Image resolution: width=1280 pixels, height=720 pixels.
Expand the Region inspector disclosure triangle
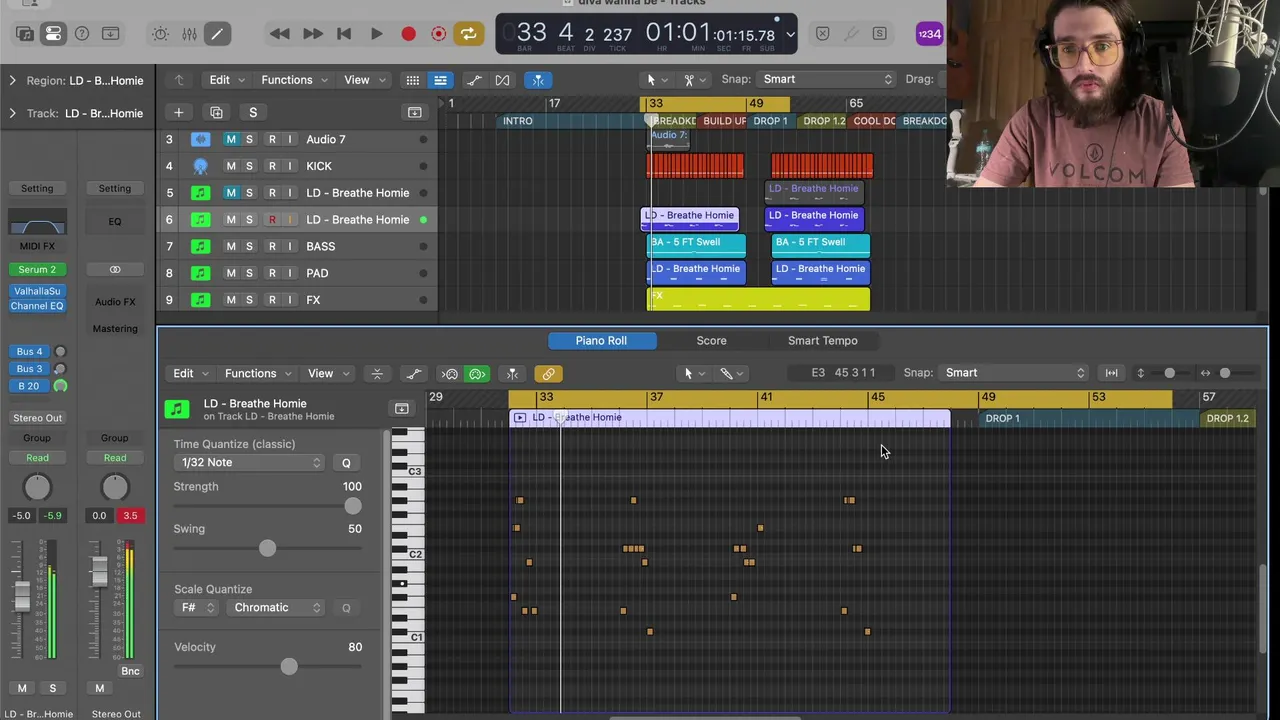(12, 80)
